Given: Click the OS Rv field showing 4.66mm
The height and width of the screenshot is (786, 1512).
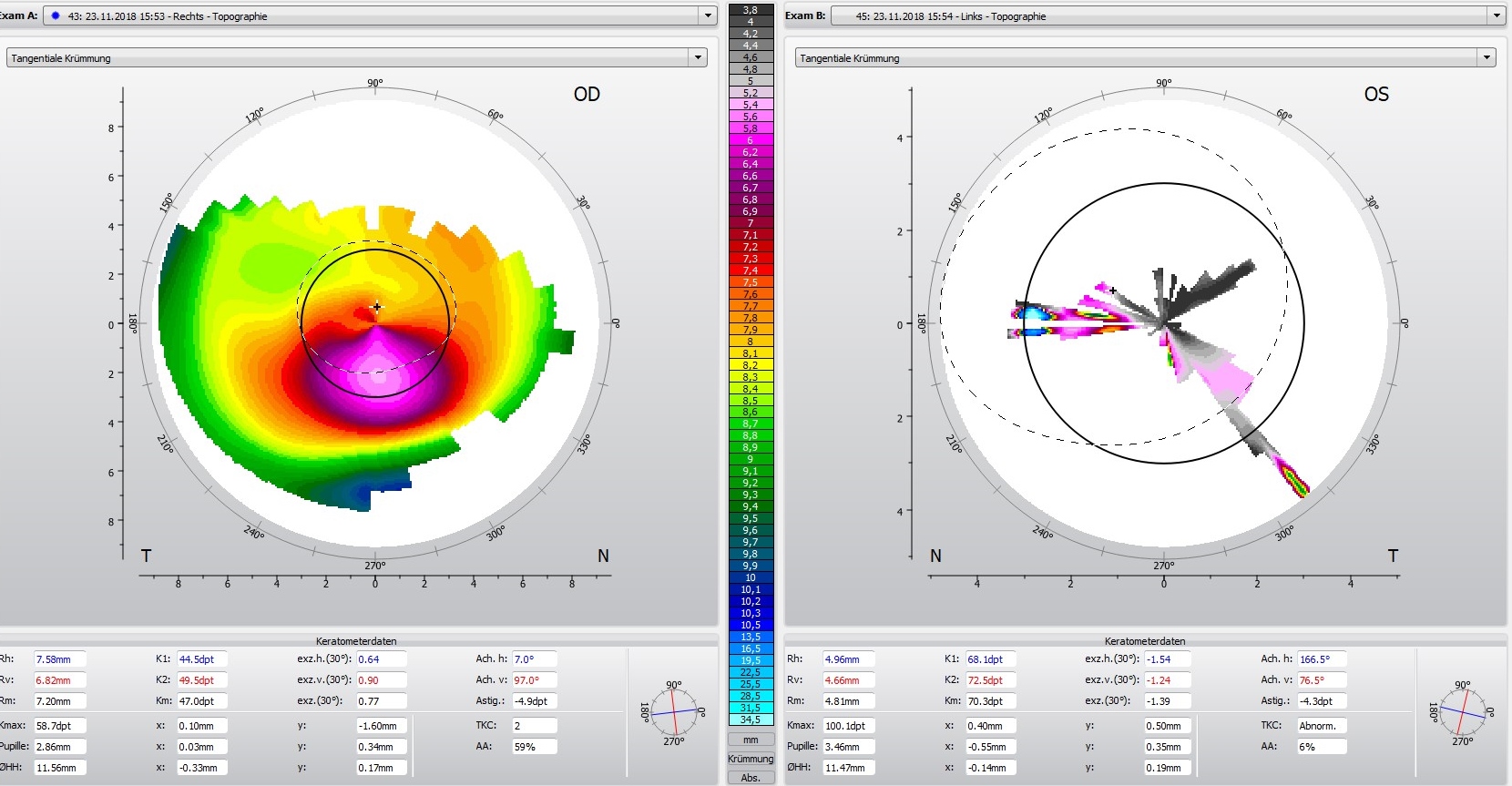Looking at the screenshot, I should tap(849, 680).
